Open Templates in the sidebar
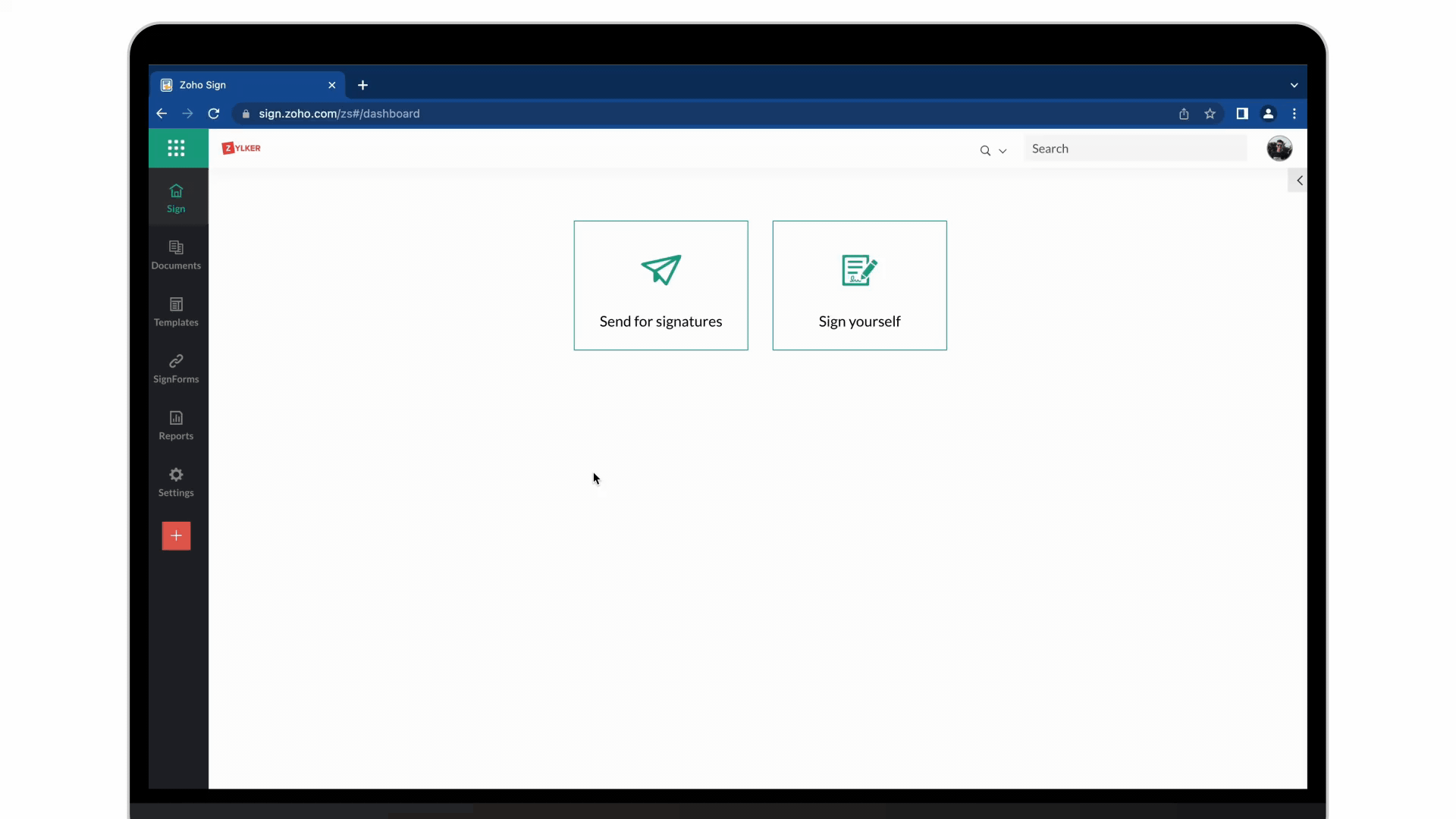This screenshot has width=1456, height=819. tap(176, 312)
